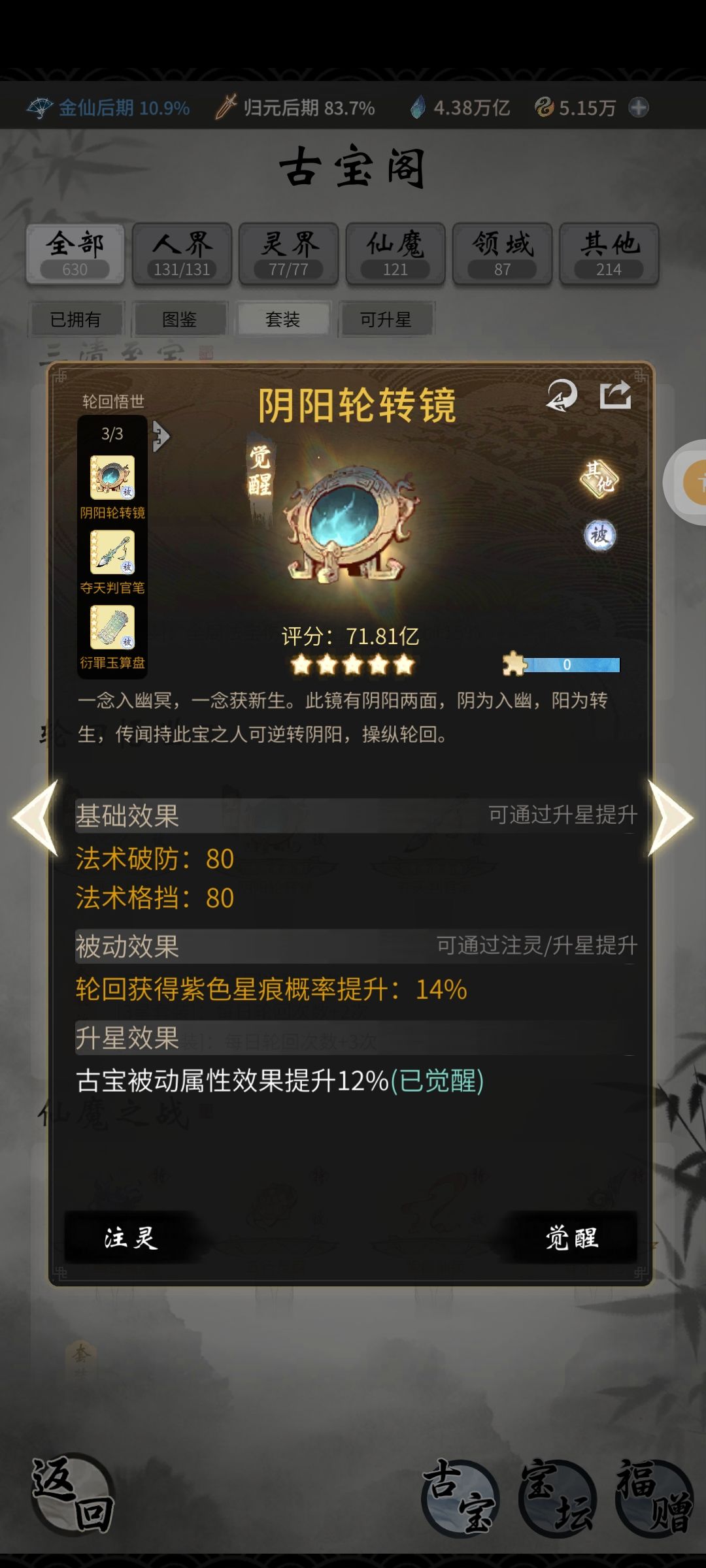
Task: Open the 宝坛 round icon
Action: [558, 1497]
